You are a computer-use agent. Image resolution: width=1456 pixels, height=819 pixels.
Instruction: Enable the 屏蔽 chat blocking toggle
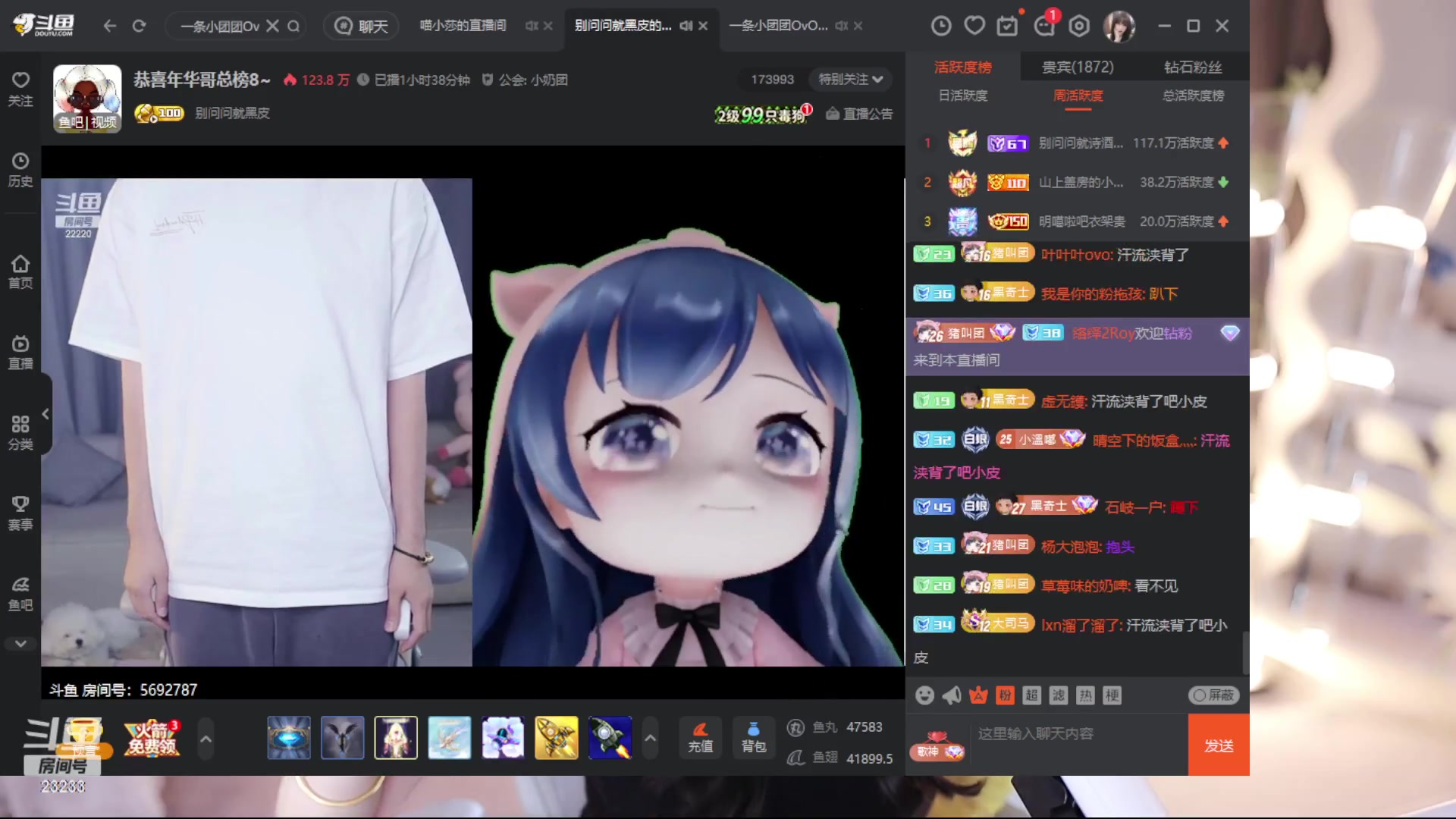1213,695
